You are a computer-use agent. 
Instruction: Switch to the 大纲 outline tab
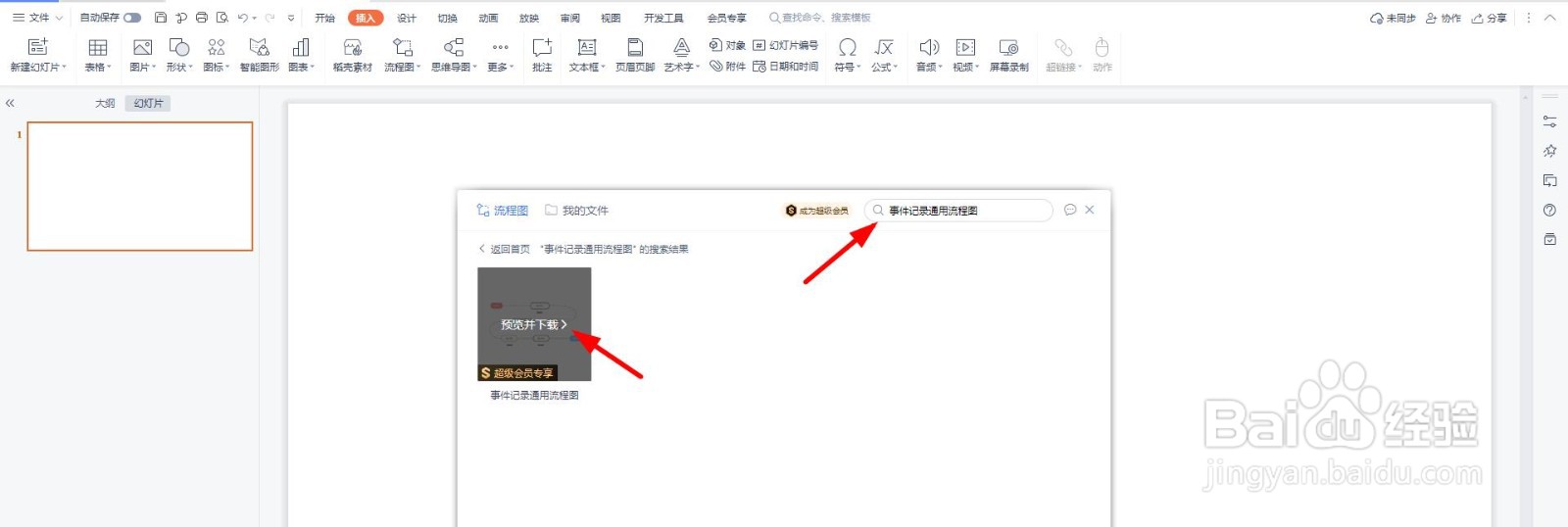pos(105,103)
